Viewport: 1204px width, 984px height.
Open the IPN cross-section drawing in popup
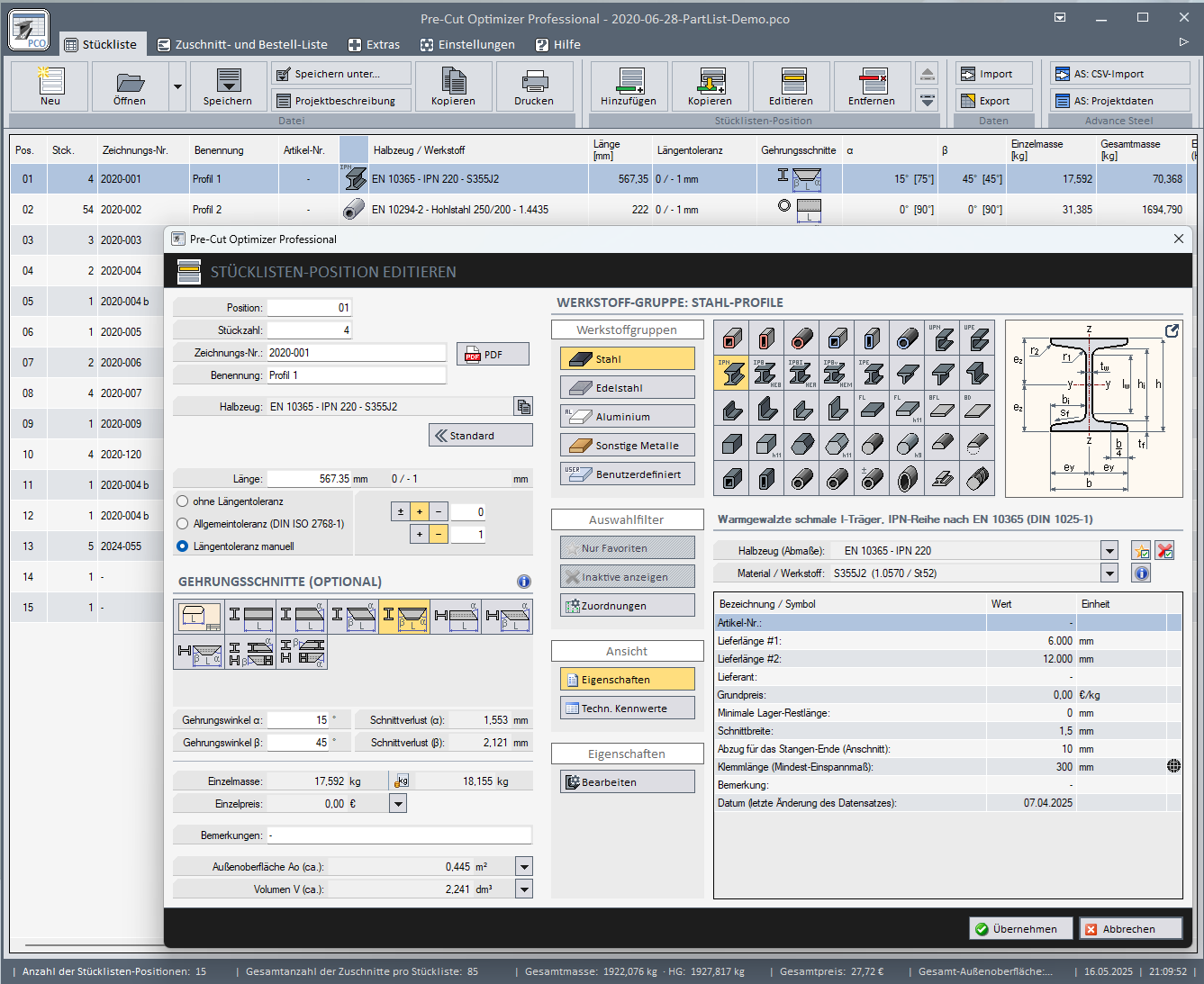tap(1172, 331)
